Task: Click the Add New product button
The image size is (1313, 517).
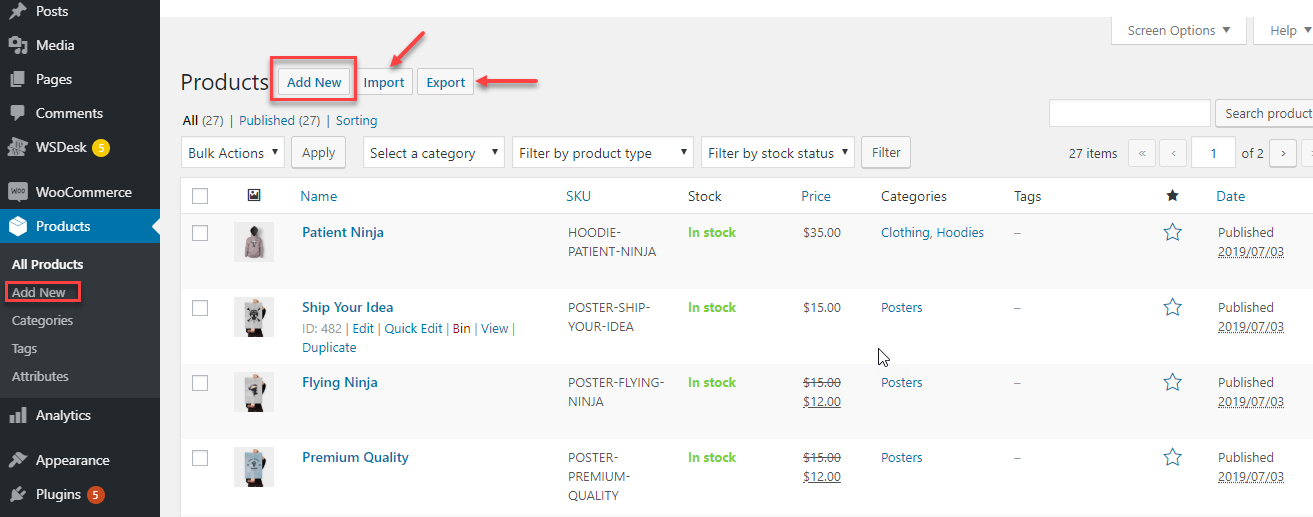Action: click(x=314, y=82)
